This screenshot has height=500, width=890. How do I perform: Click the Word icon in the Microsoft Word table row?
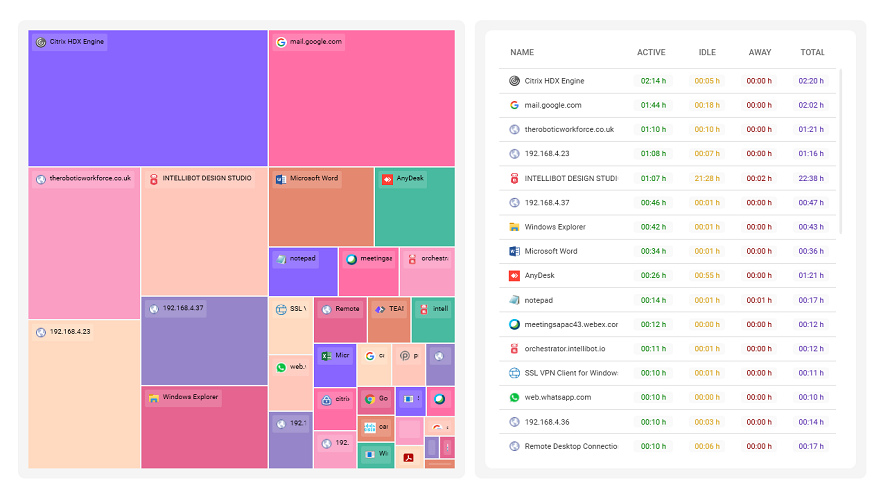[x=514, y=251]
